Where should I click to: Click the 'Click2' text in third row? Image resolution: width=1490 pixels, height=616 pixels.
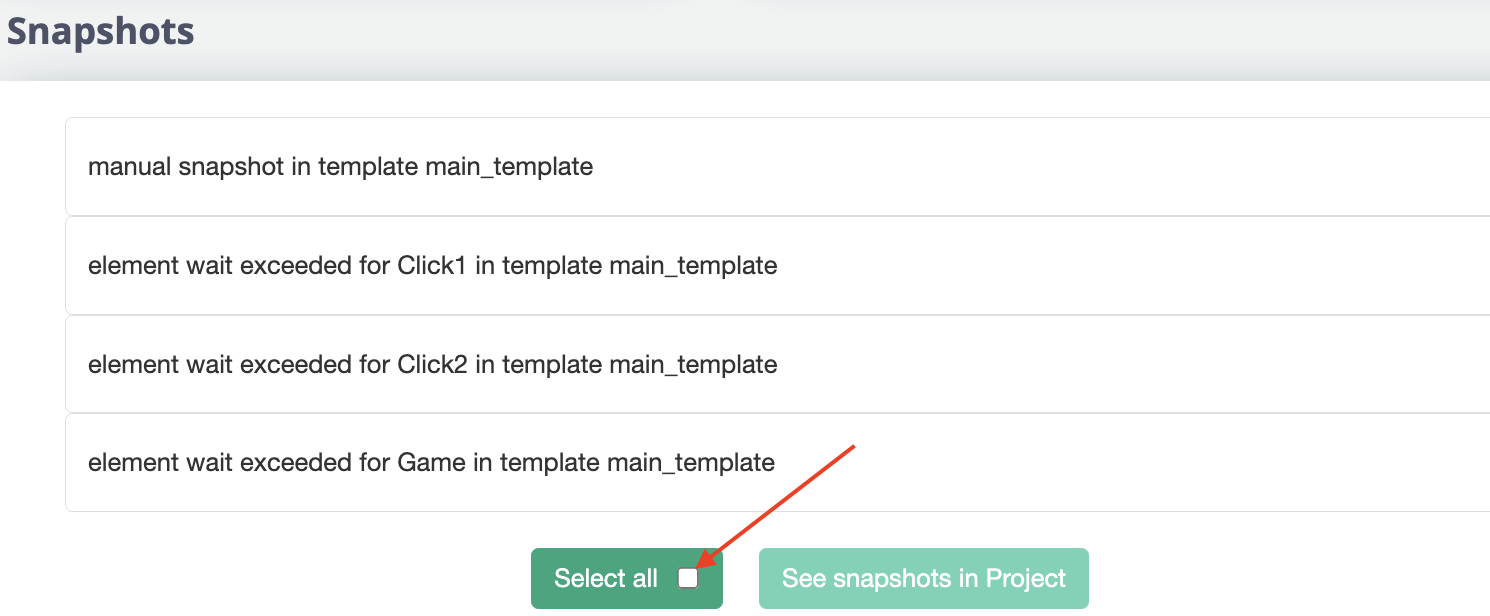coord(432,364)
